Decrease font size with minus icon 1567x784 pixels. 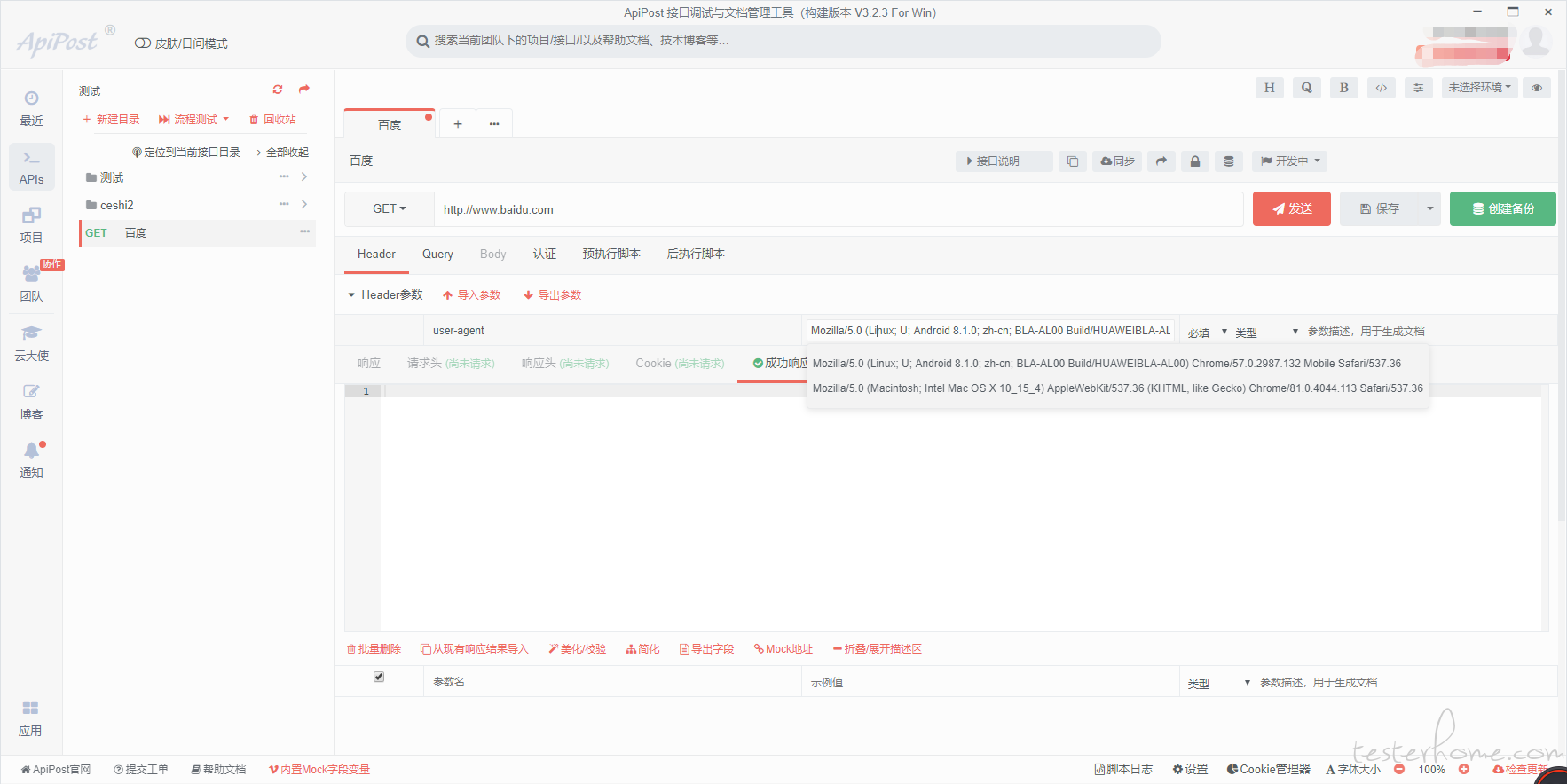1399,770
